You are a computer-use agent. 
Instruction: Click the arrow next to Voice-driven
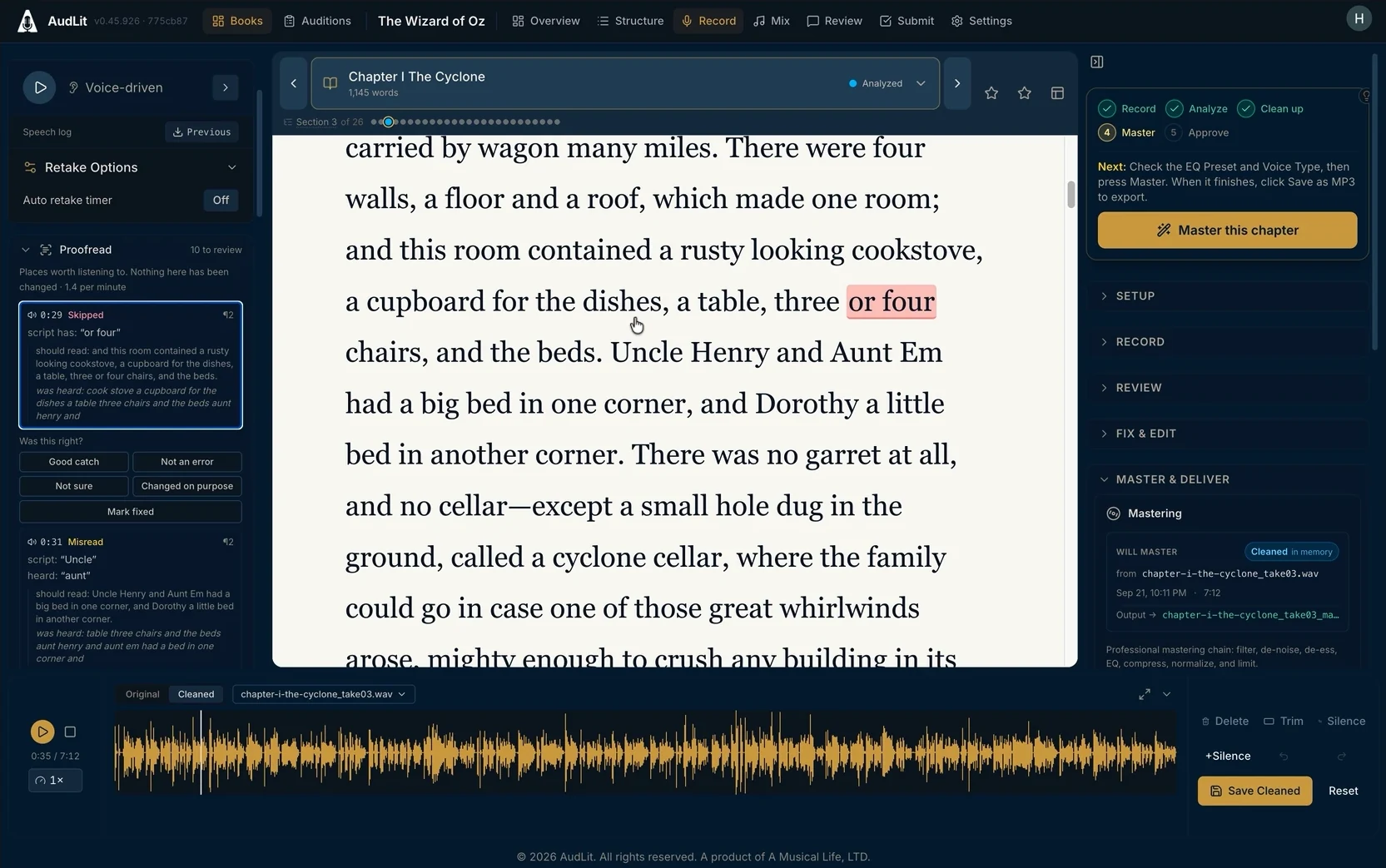click(x=225, y=87)
